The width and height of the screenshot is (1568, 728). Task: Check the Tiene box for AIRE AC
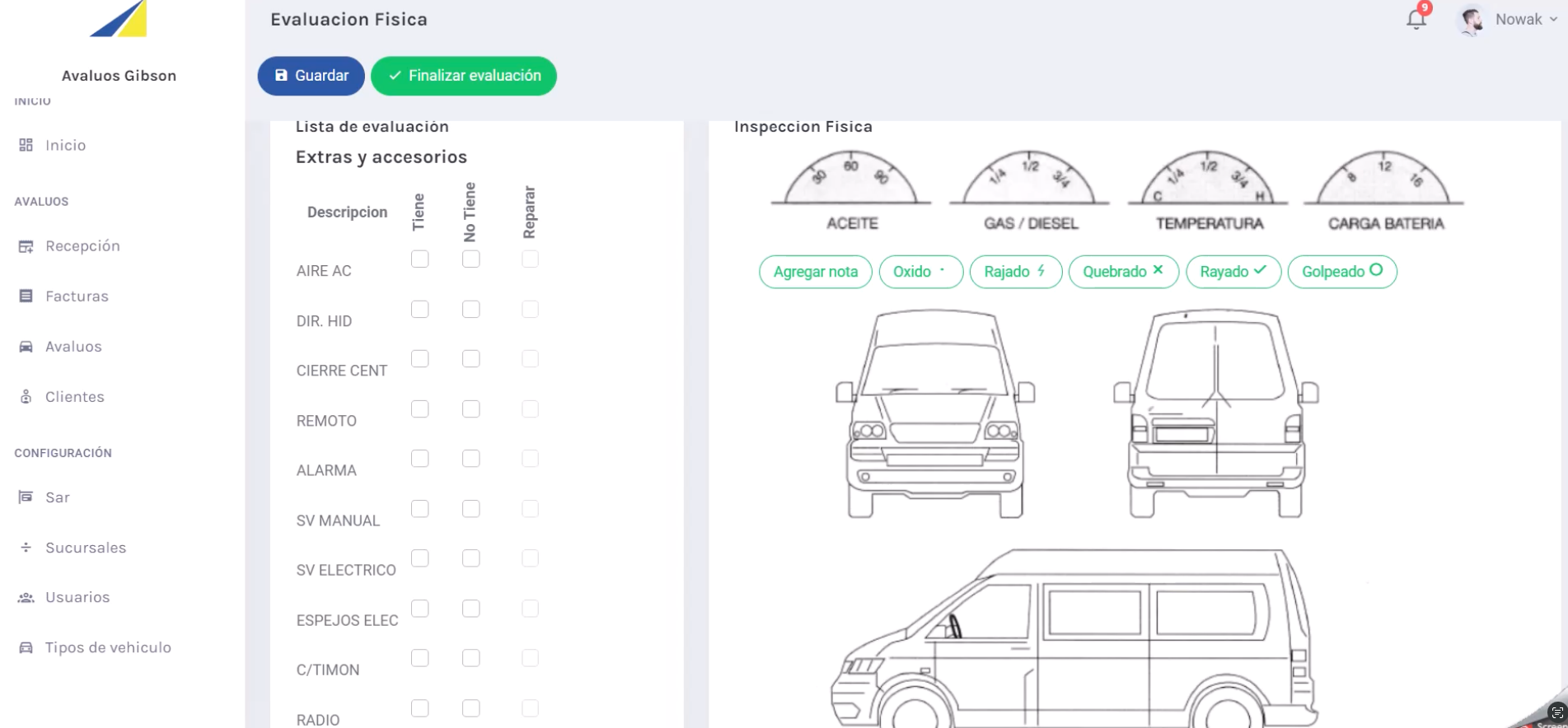(420, 259)
